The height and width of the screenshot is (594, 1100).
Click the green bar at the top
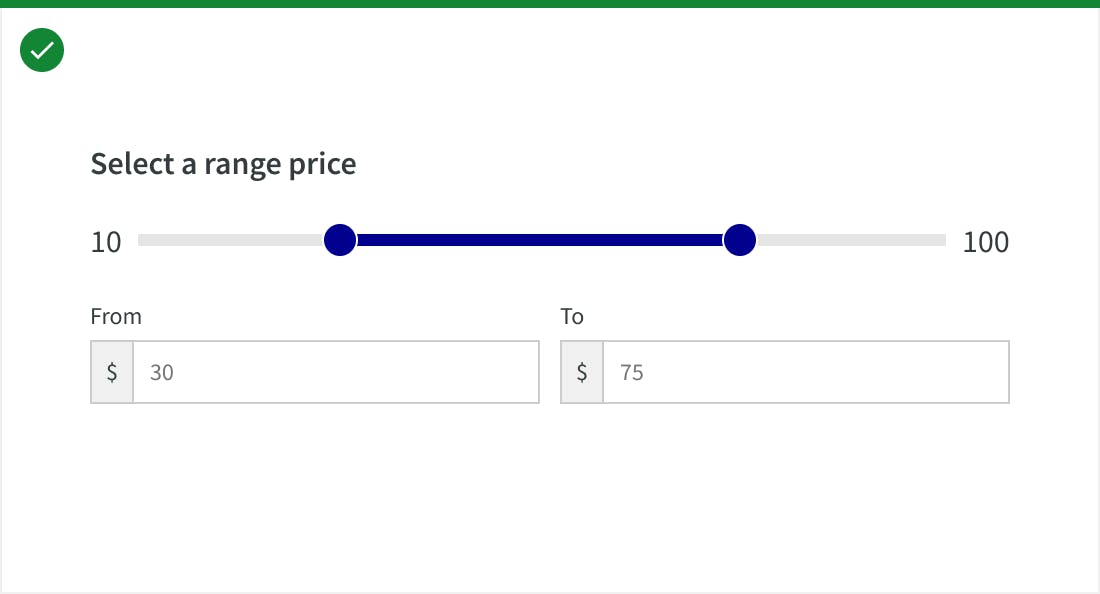tap(550, 4)
